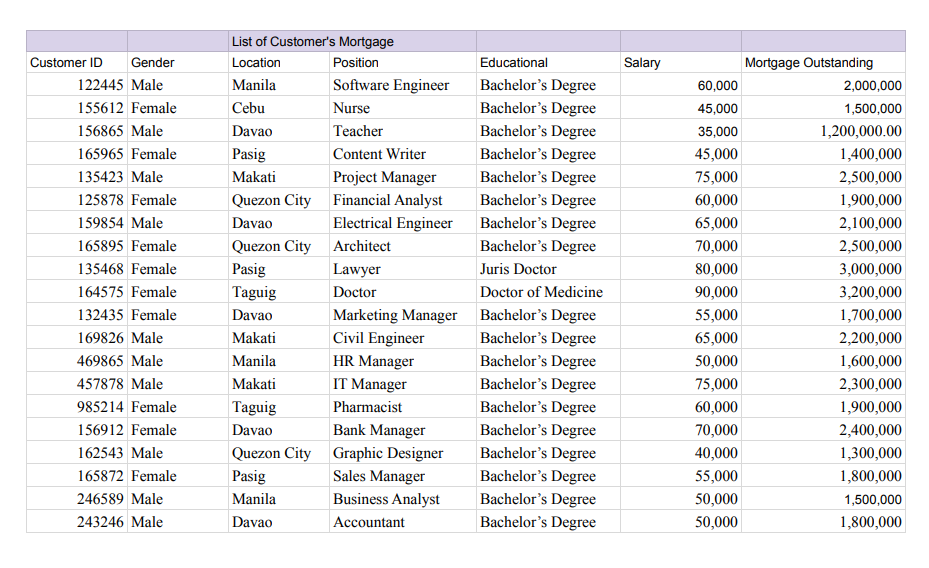The height and width of the screenshot is (568, 929).
Task: Select the Cebu location cell
Action: (x=248, y=108)
